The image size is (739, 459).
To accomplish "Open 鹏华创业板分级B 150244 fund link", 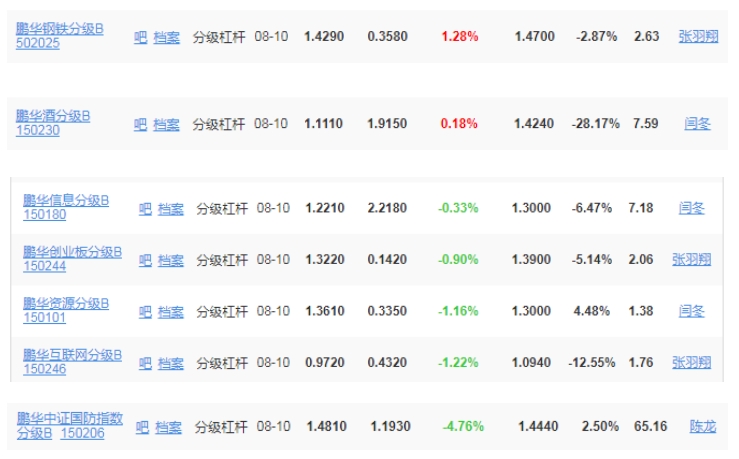I will [x=72, y=259].
